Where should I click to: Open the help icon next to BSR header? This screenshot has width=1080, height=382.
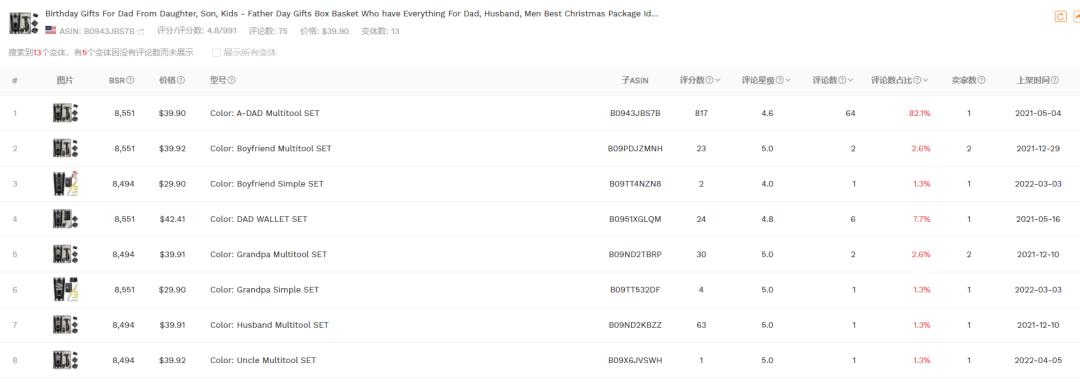tap(130, 81)
